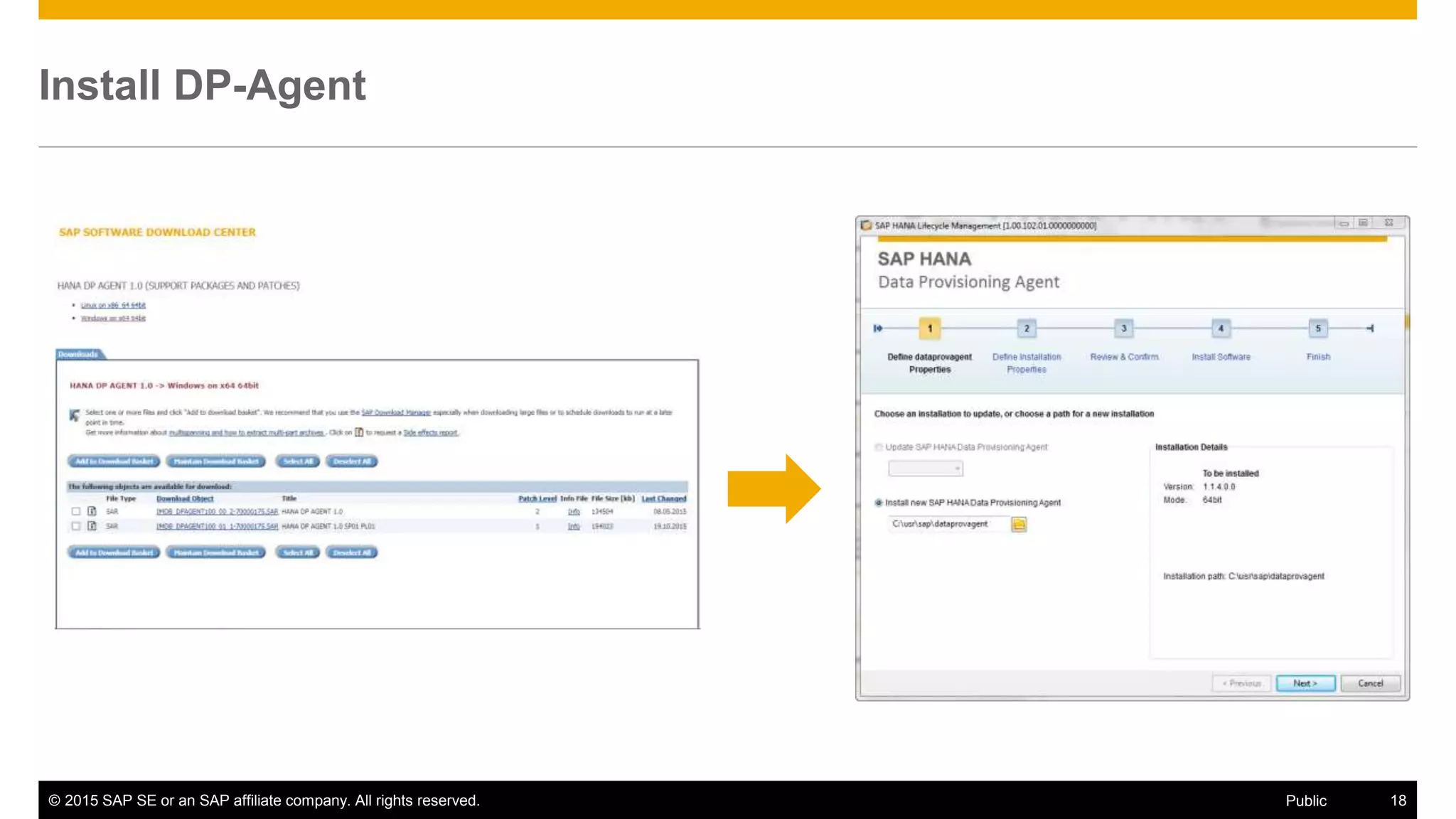Viewport: 1456px width, 819px height.
Task: Click the lower Maintain Download Basket button
Action: [215, 552]
